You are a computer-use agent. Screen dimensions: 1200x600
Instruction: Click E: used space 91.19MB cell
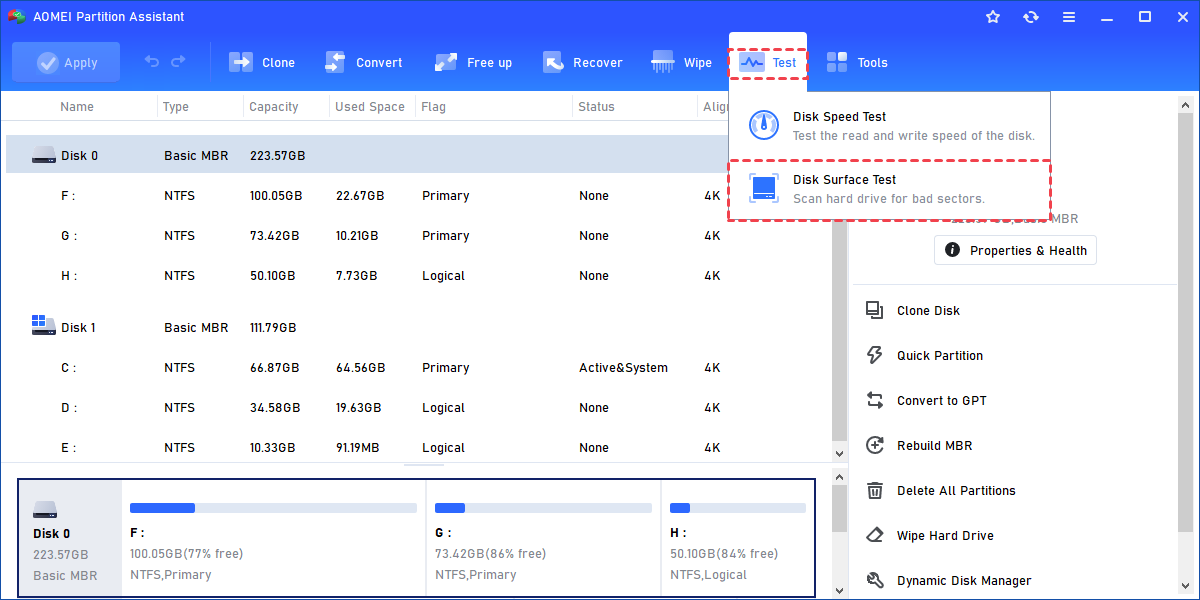[358, 448]
